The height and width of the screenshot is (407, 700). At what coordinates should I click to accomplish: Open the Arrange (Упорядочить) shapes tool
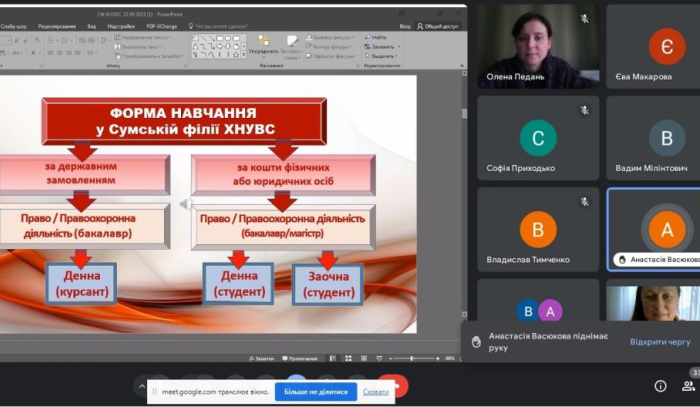coord(263,50)
